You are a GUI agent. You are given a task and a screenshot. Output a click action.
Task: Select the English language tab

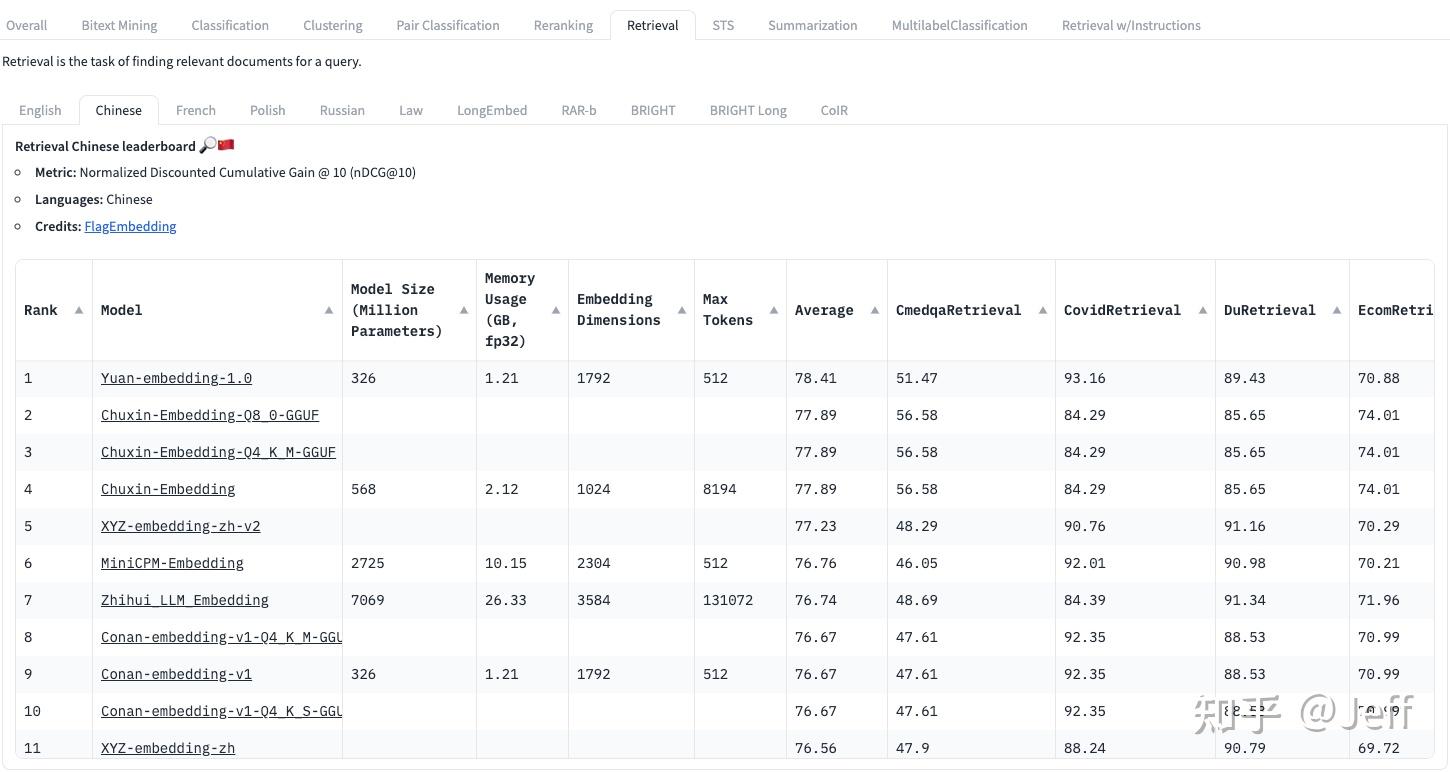tap(40, 110)
